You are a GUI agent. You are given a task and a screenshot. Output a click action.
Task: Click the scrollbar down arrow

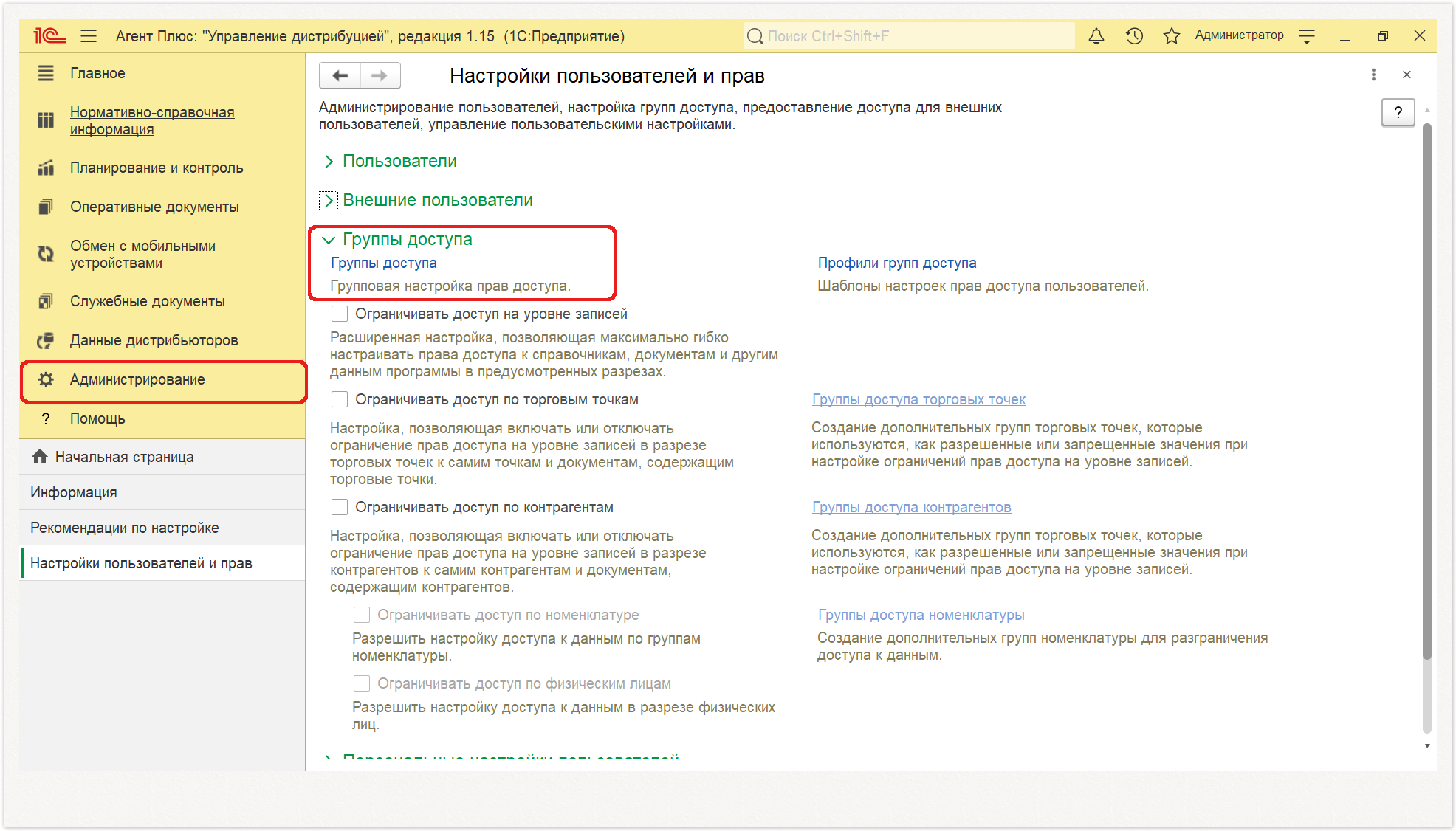coord(1427,746)
